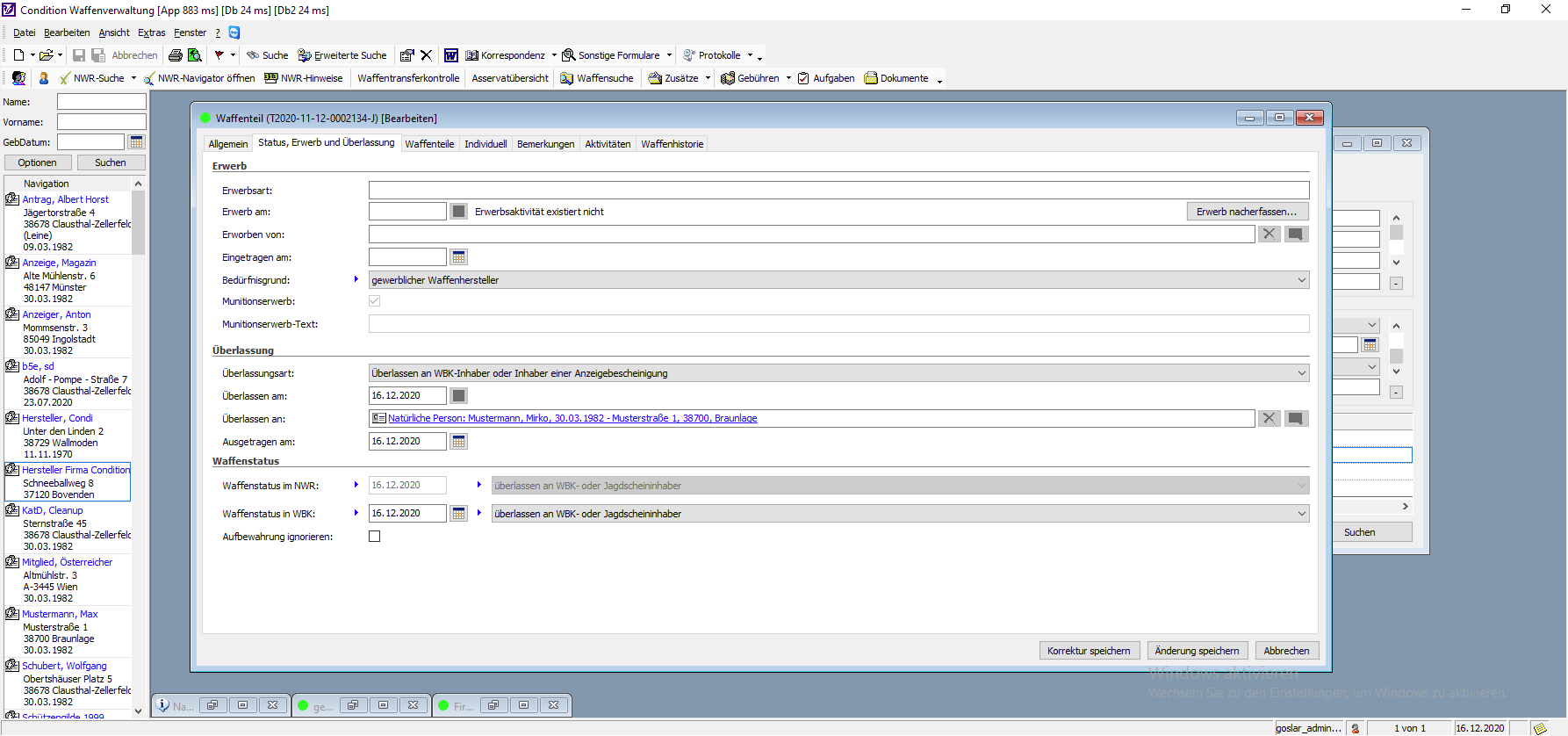This screenshot has height=736, width=1568.
Task: Clear the Überlassen an person entry
Action: pos(1269,419)
